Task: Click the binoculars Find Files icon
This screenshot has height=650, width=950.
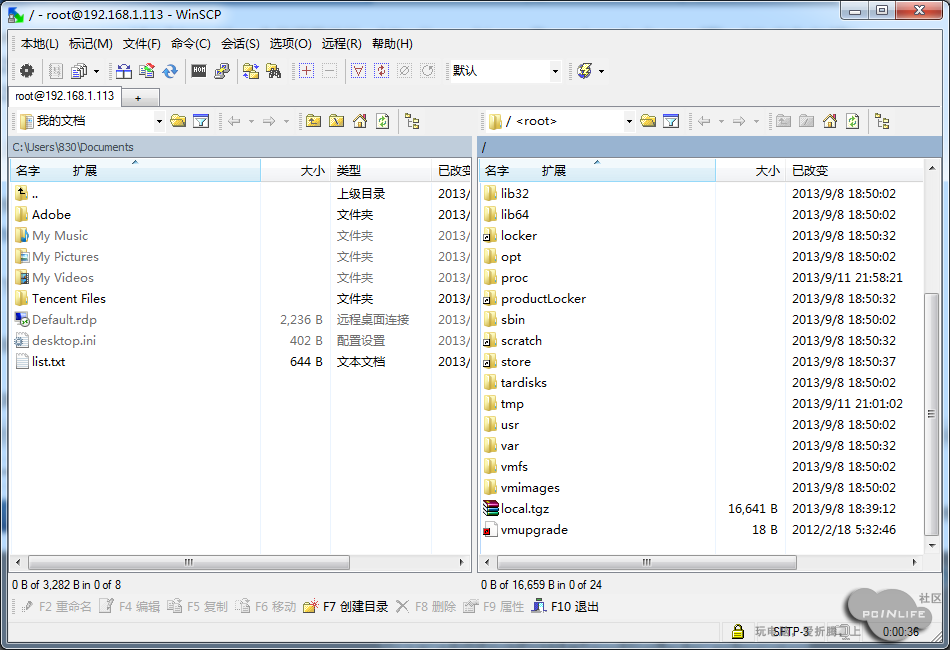Action: click(x=274, y=71)
